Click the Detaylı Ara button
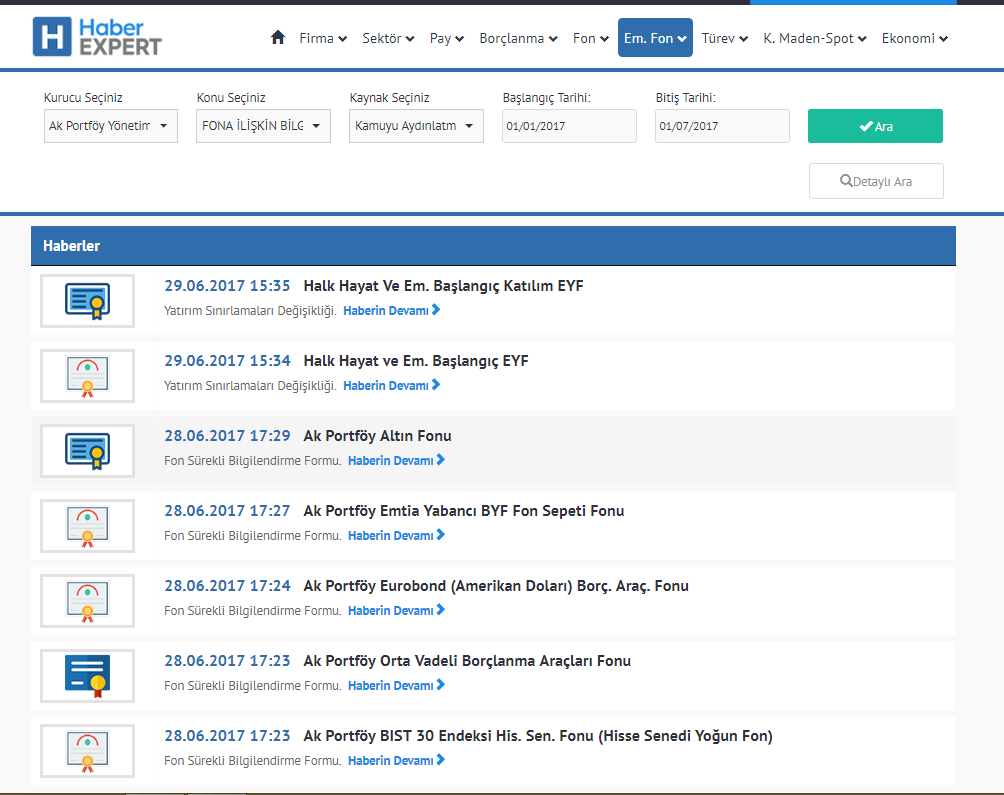The height and width of the screenshot is (795, 1004). pyautogui.click(x=876, y=181)
